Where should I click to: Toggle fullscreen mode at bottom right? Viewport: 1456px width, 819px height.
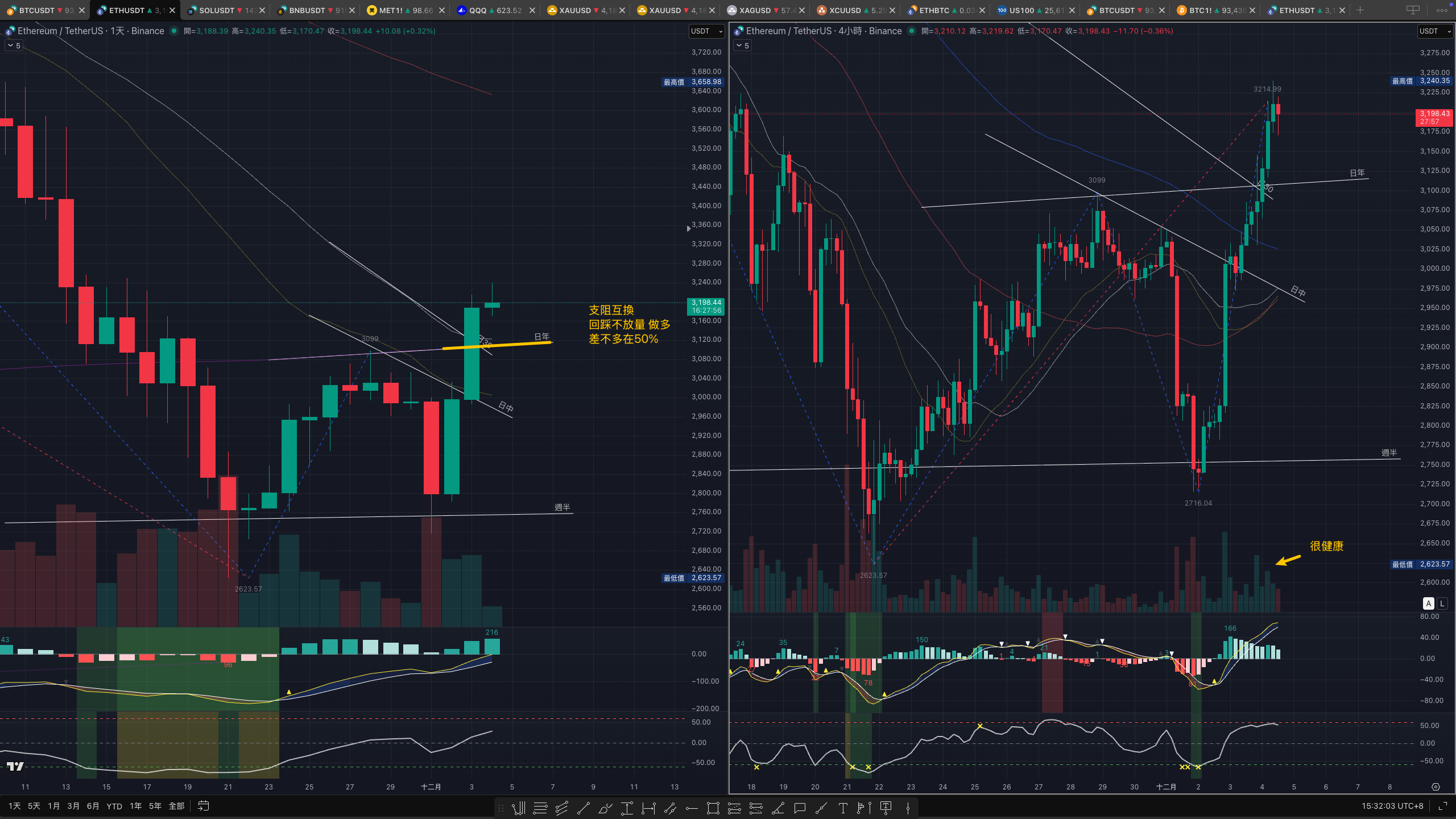coord(1443,806)
